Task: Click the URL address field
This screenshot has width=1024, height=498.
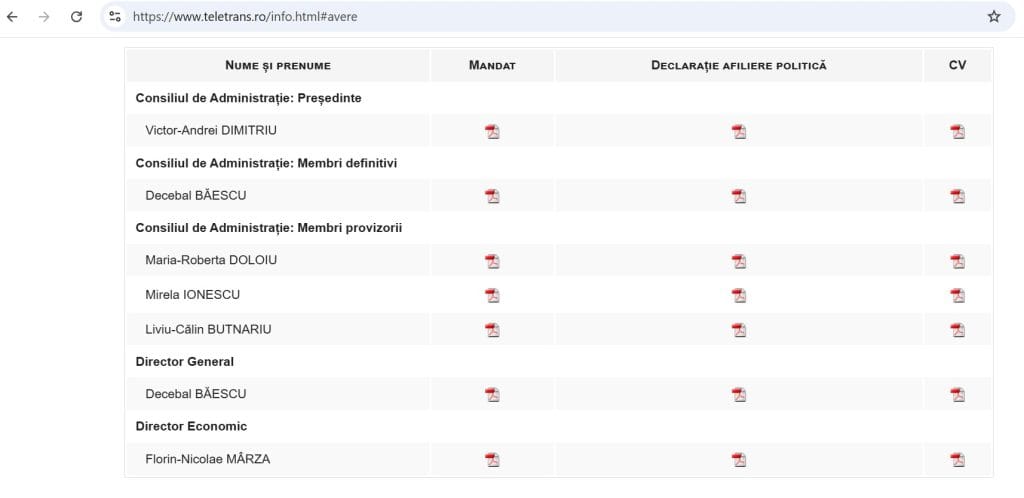Action: (x=555, y=17)
